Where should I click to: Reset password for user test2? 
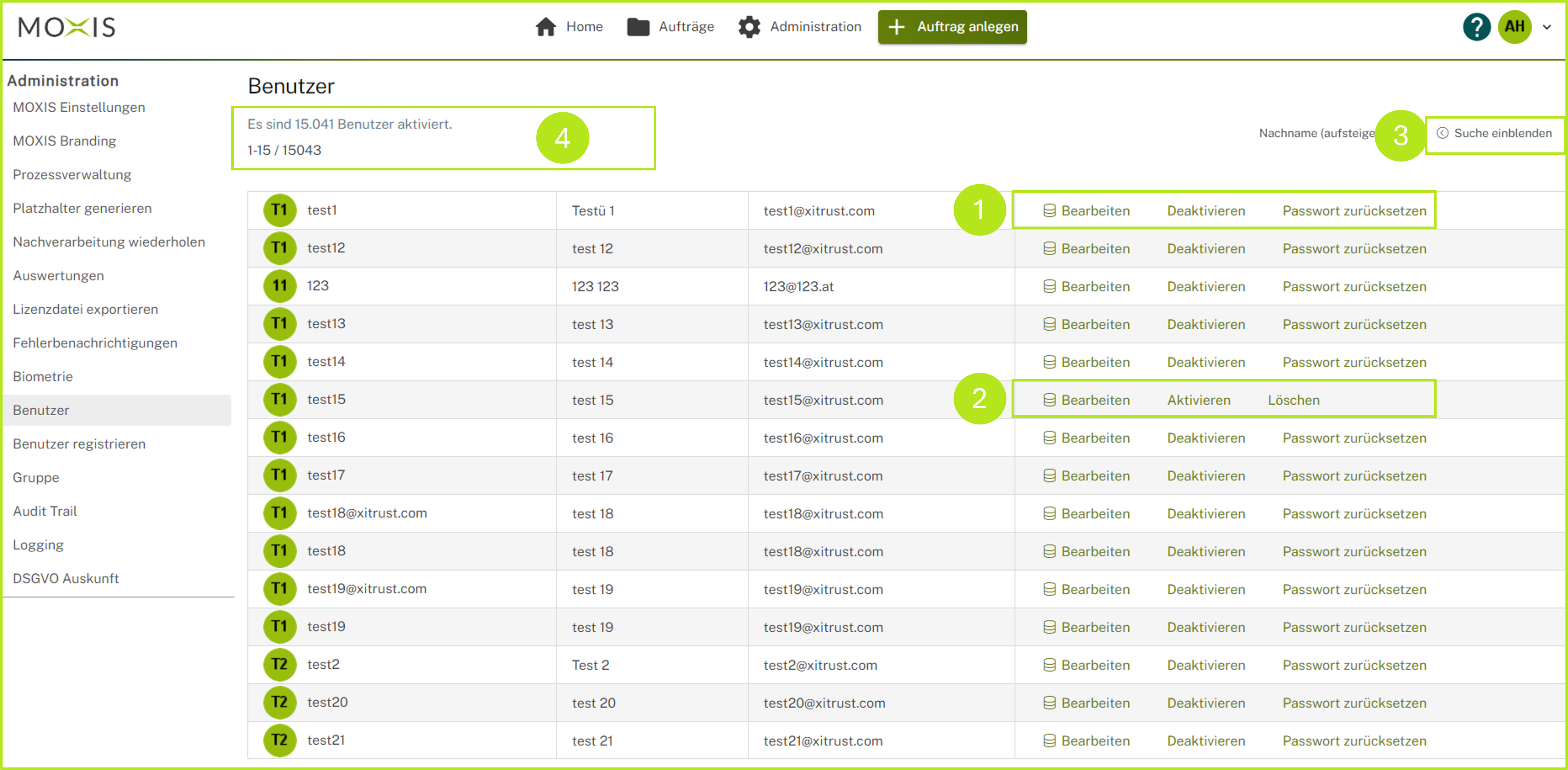tap(1354, 665)
